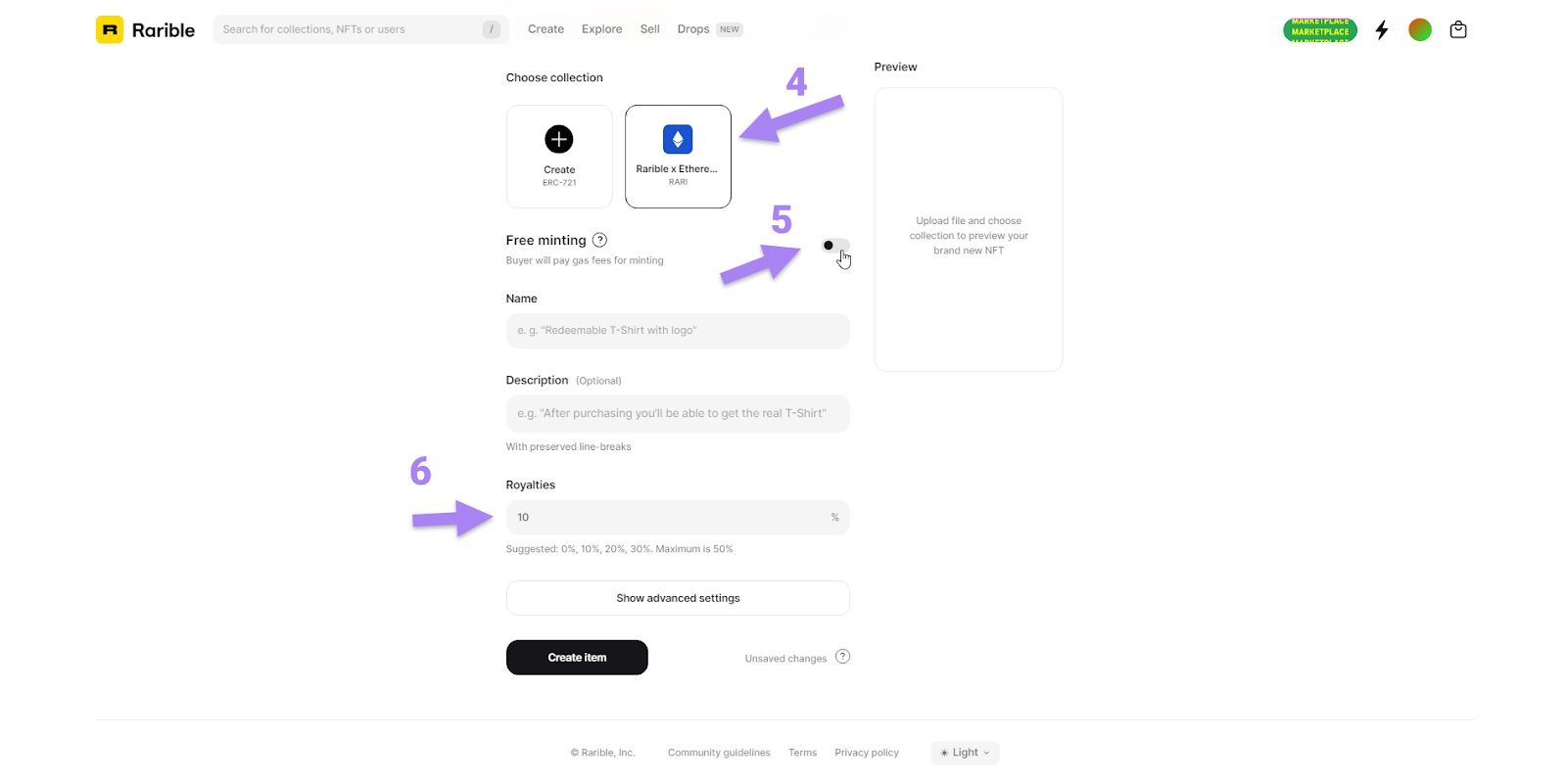Open the Privacy policy link
Screen dimensions: 1567x784
[866, 753]
